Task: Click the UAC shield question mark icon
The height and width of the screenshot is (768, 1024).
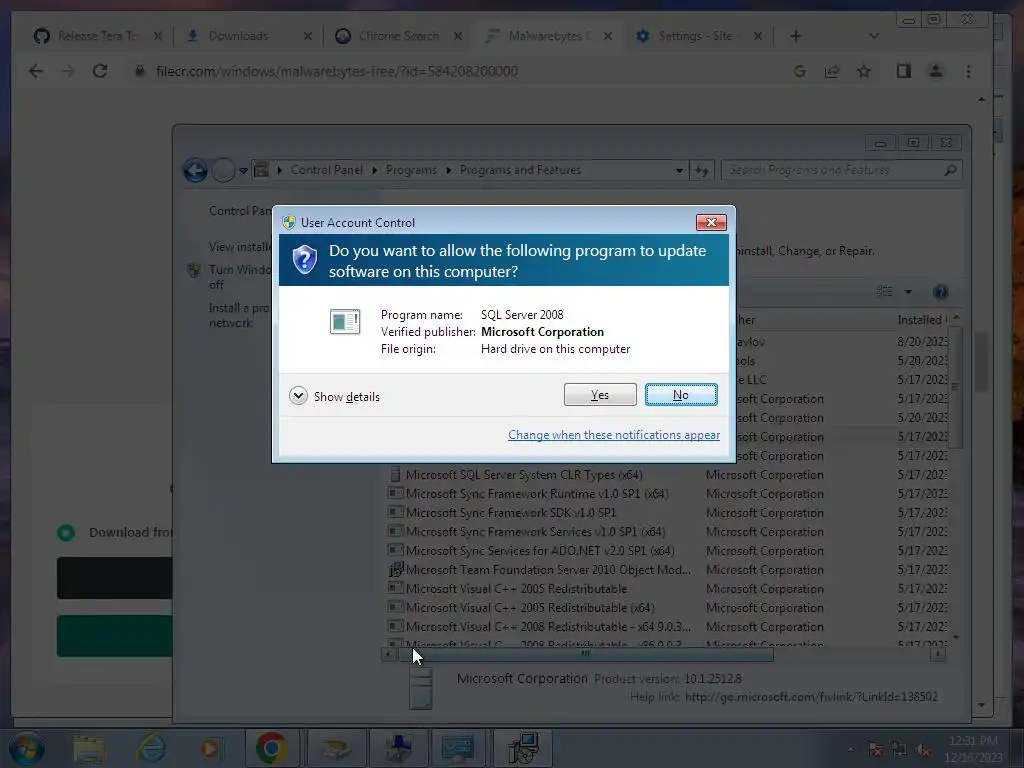Action: pos(304,260)
